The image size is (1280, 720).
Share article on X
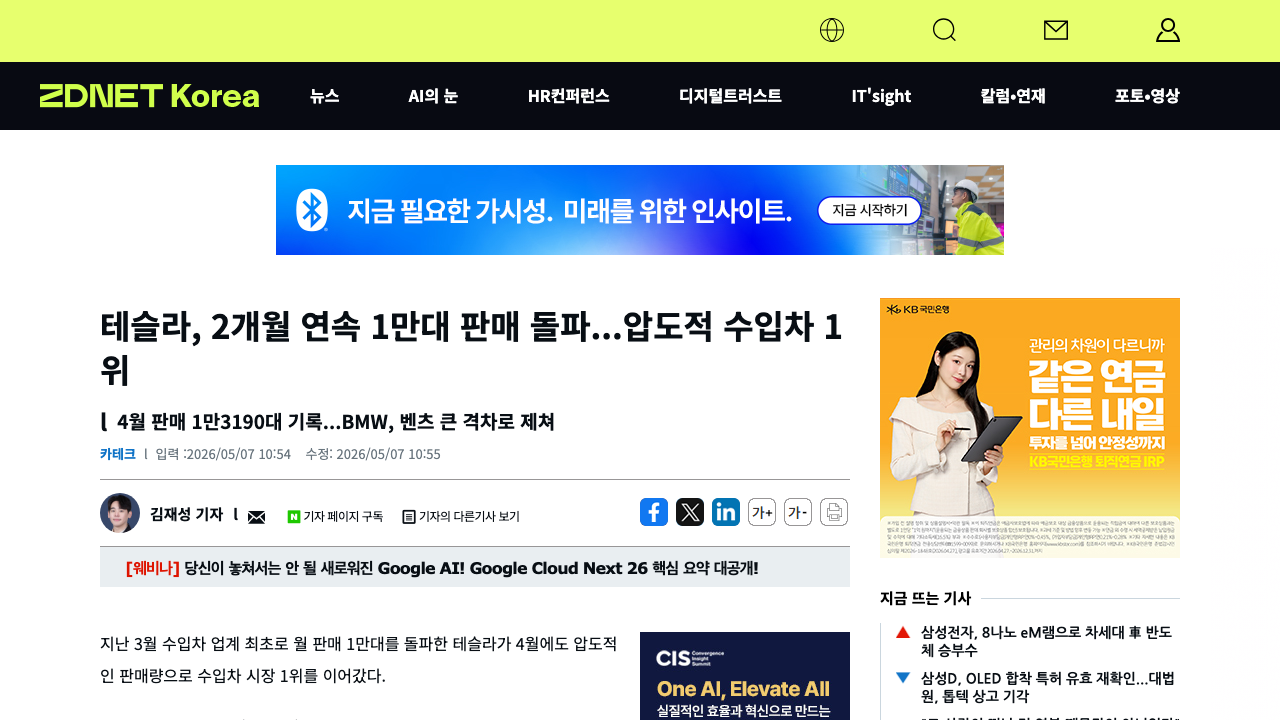[690, 512]
